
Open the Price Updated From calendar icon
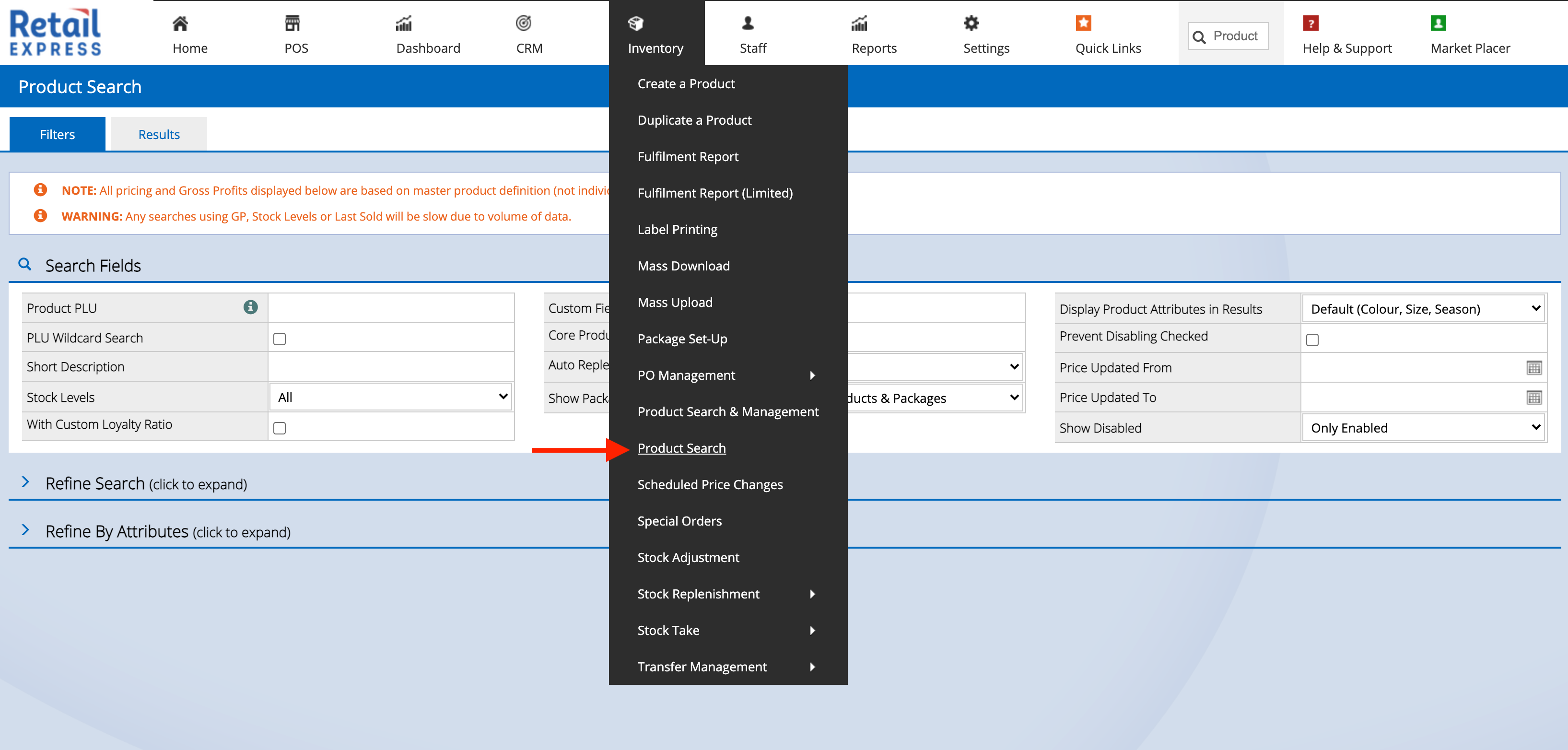(1534, 368)
